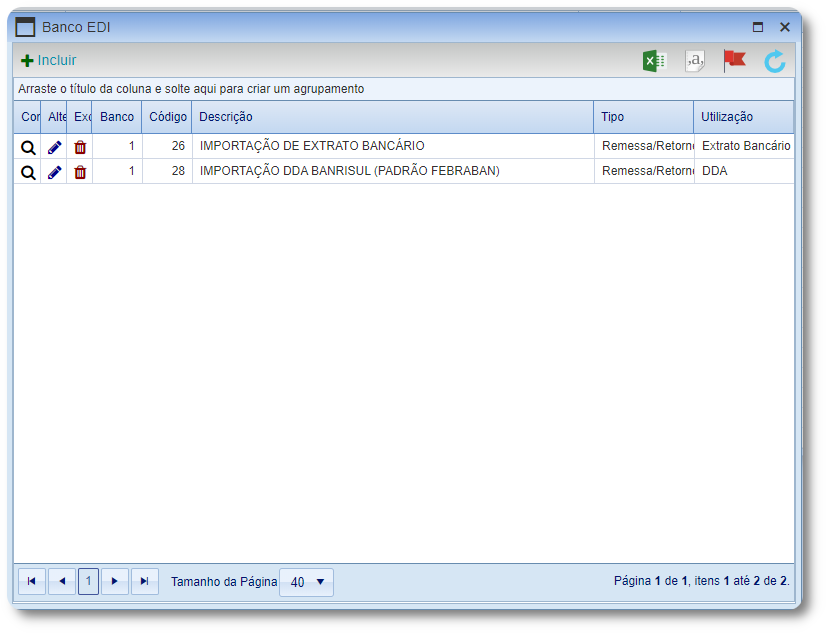Image resolution: width=826 pixels, height=633 pixels.
Task: Sort by the Descrição column header
Action: 226,117
